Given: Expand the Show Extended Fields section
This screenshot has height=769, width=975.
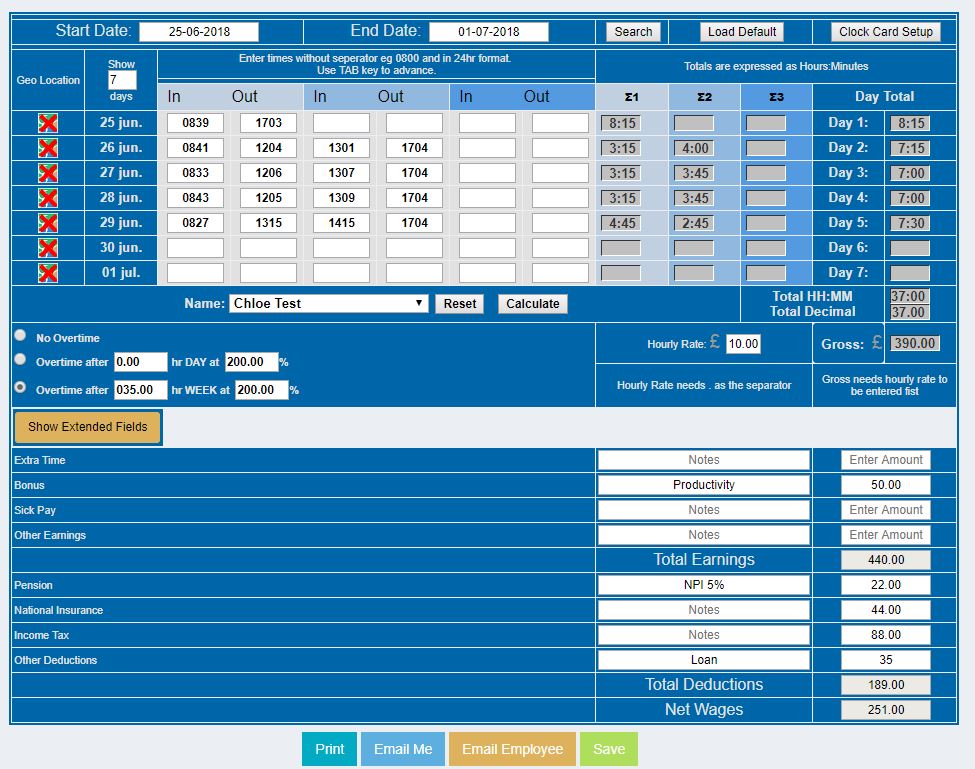Looking at the screenshot, I should click(x=87, y=427).
